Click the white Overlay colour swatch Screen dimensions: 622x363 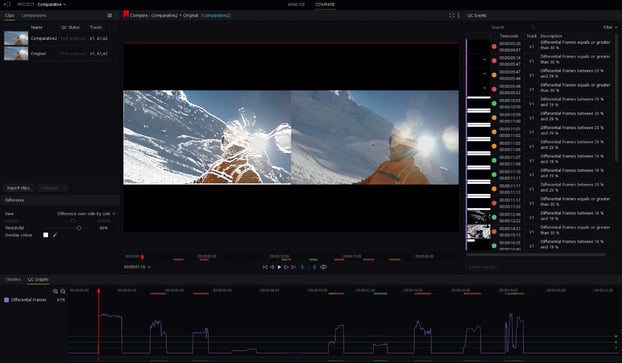coord(46,235)
